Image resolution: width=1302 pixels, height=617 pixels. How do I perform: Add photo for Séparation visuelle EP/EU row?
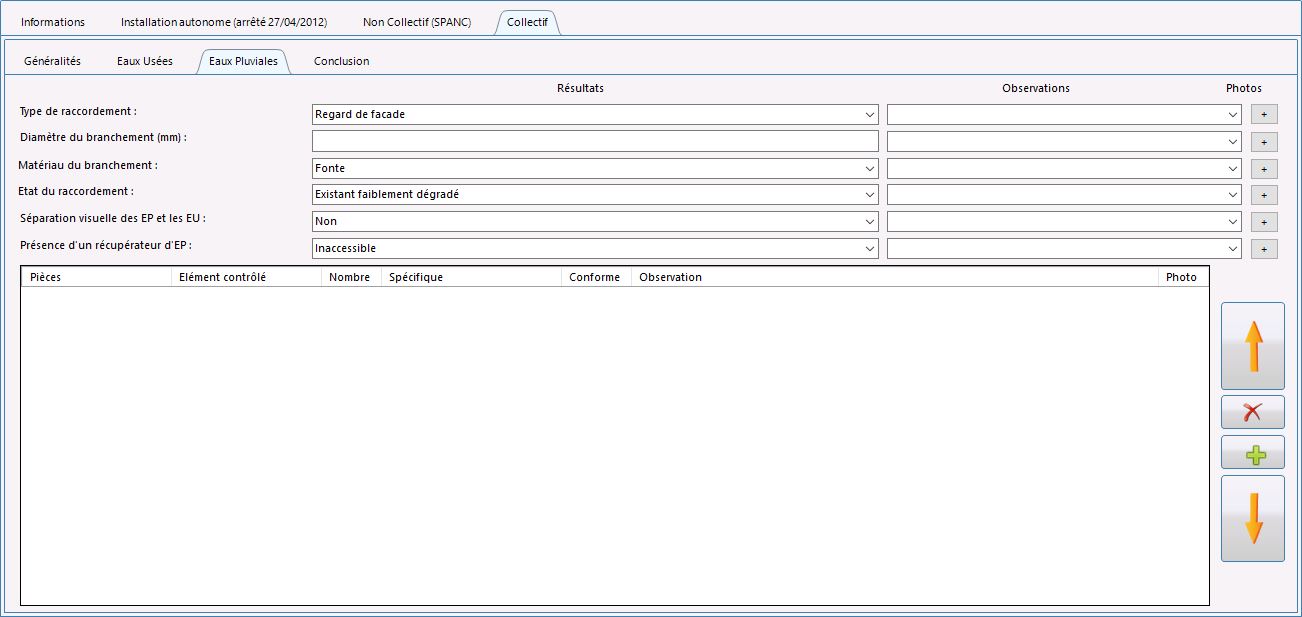pyautogui.click(x=1264, y=222)
